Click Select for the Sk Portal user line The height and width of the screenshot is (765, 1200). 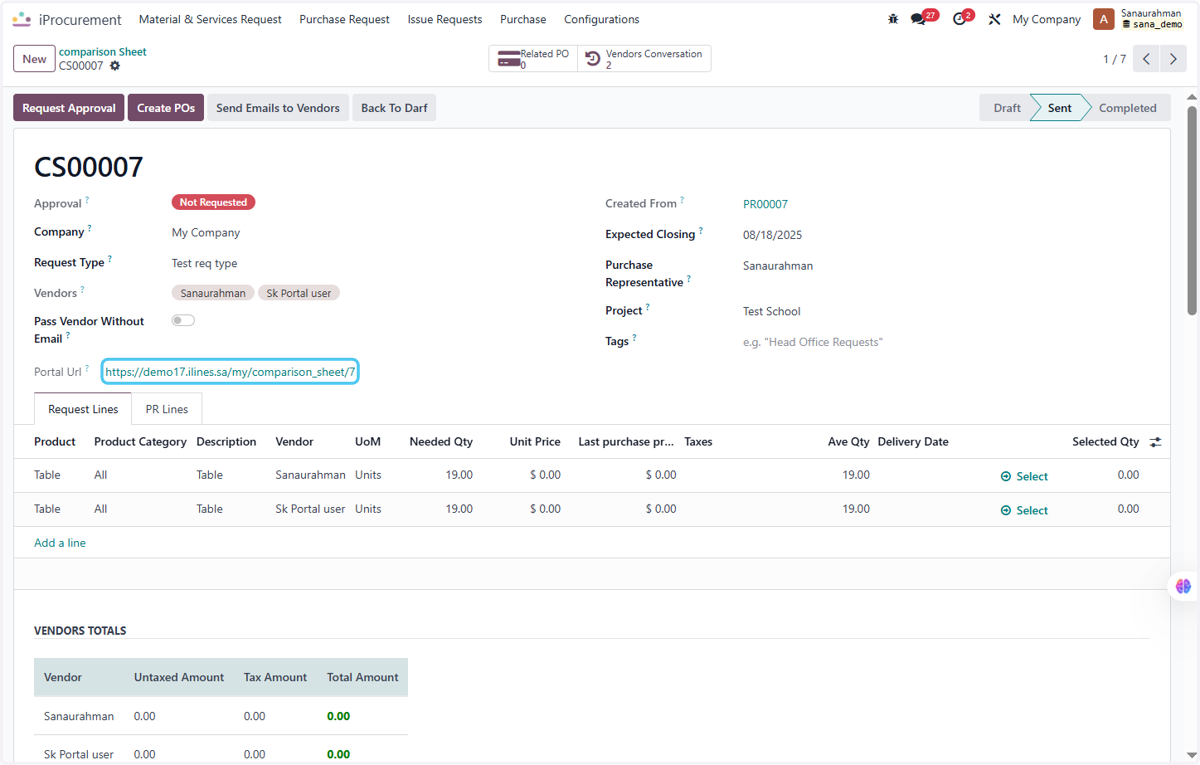1024,510
